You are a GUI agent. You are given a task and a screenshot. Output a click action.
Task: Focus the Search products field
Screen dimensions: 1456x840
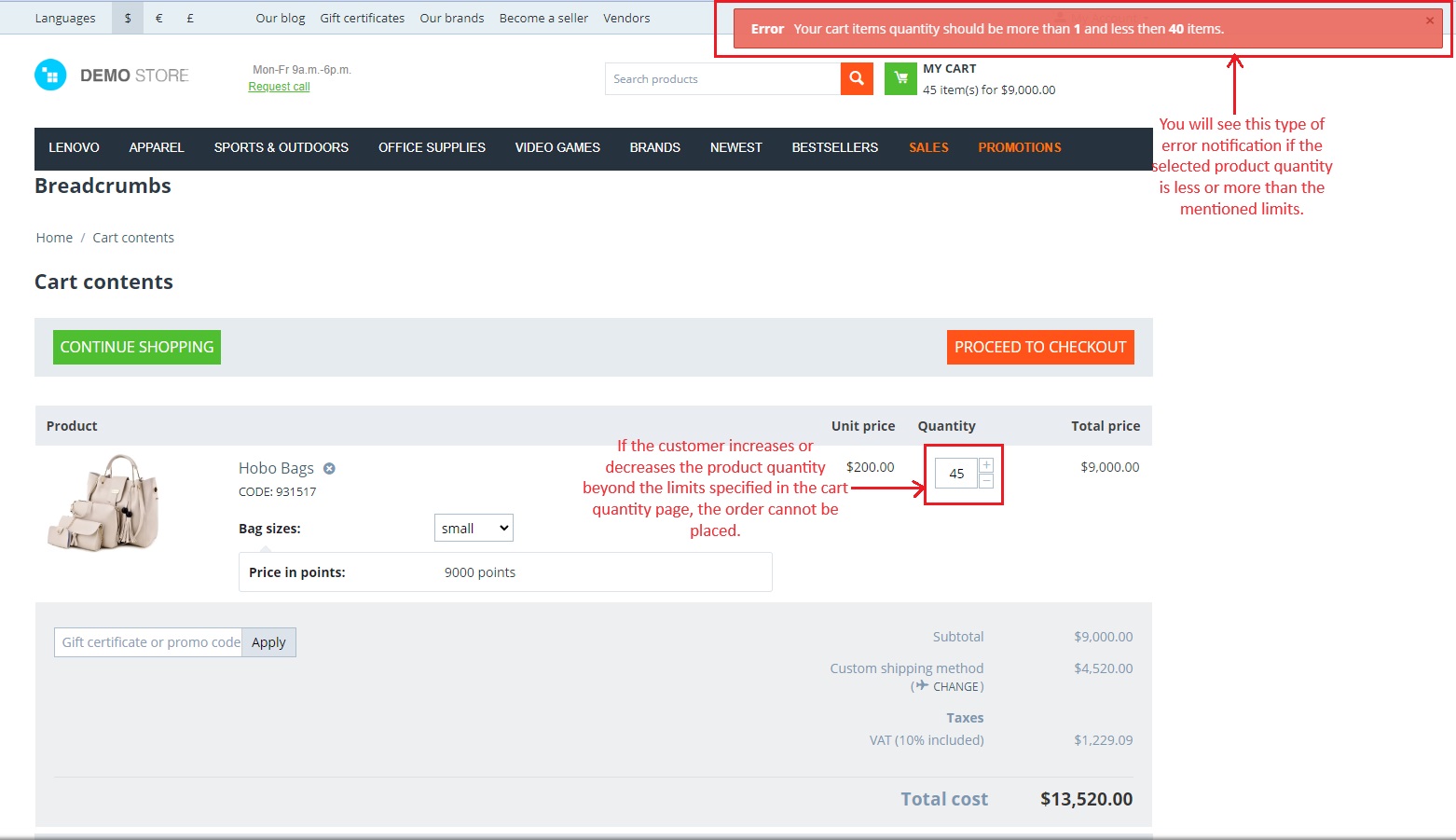722,79
